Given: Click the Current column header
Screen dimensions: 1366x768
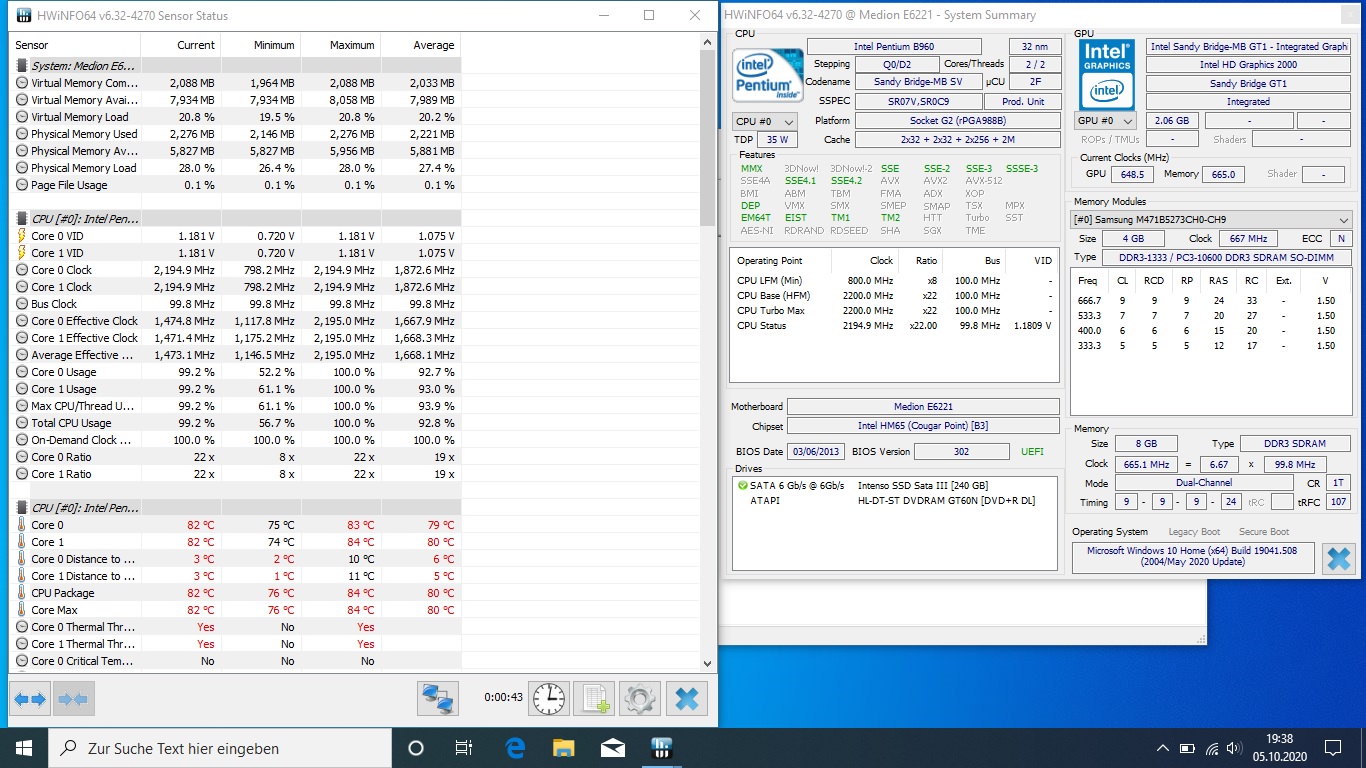Looking at the screenshot, I should (x=181, y=45).
